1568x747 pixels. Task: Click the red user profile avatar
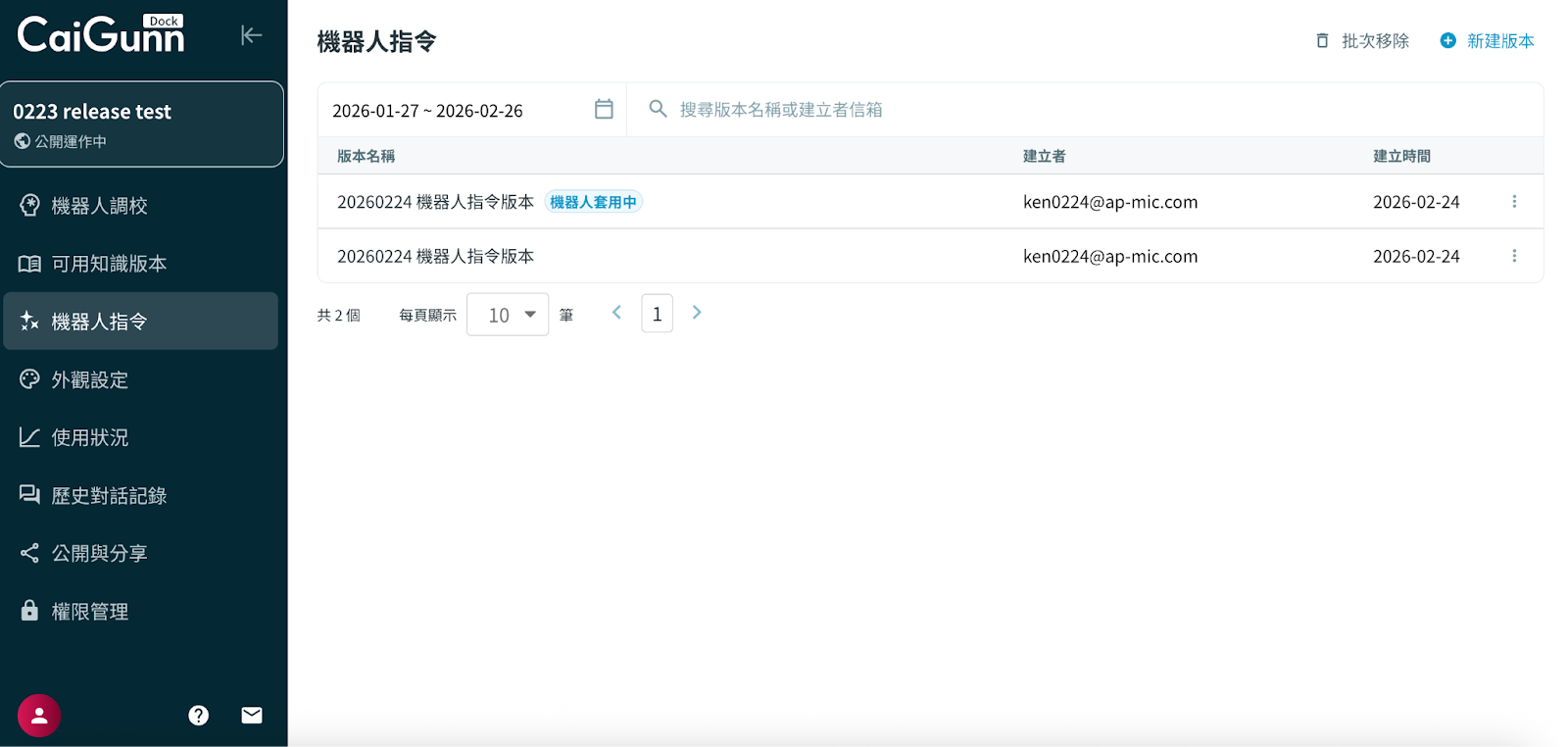[x=39, y=716]
